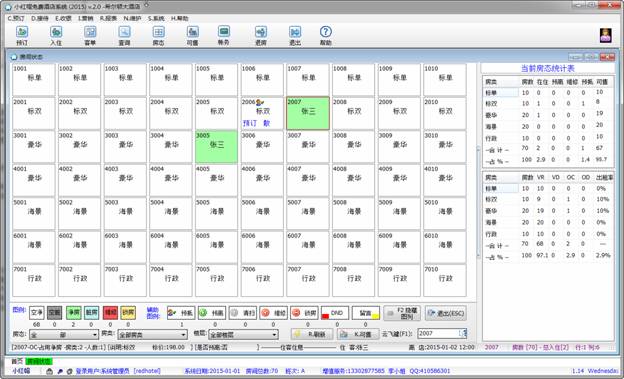Click the R.刷新 refresh button

coord(312,334)
